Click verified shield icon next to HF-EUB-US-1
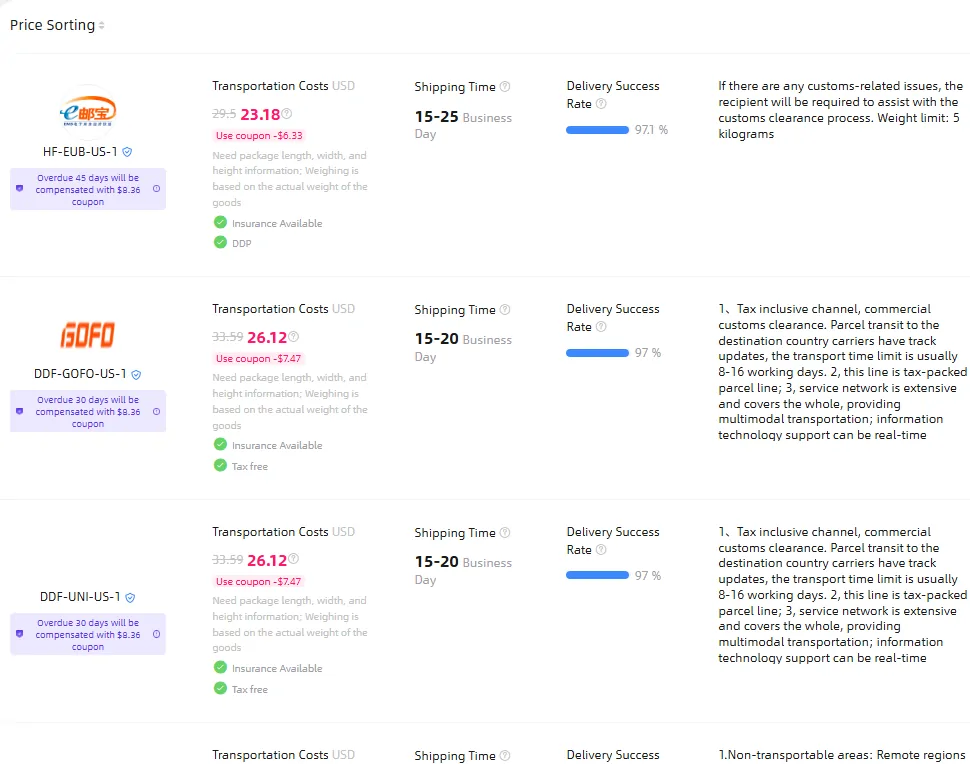This screenshot has width=970, height=764. click(x=127, y=152)
